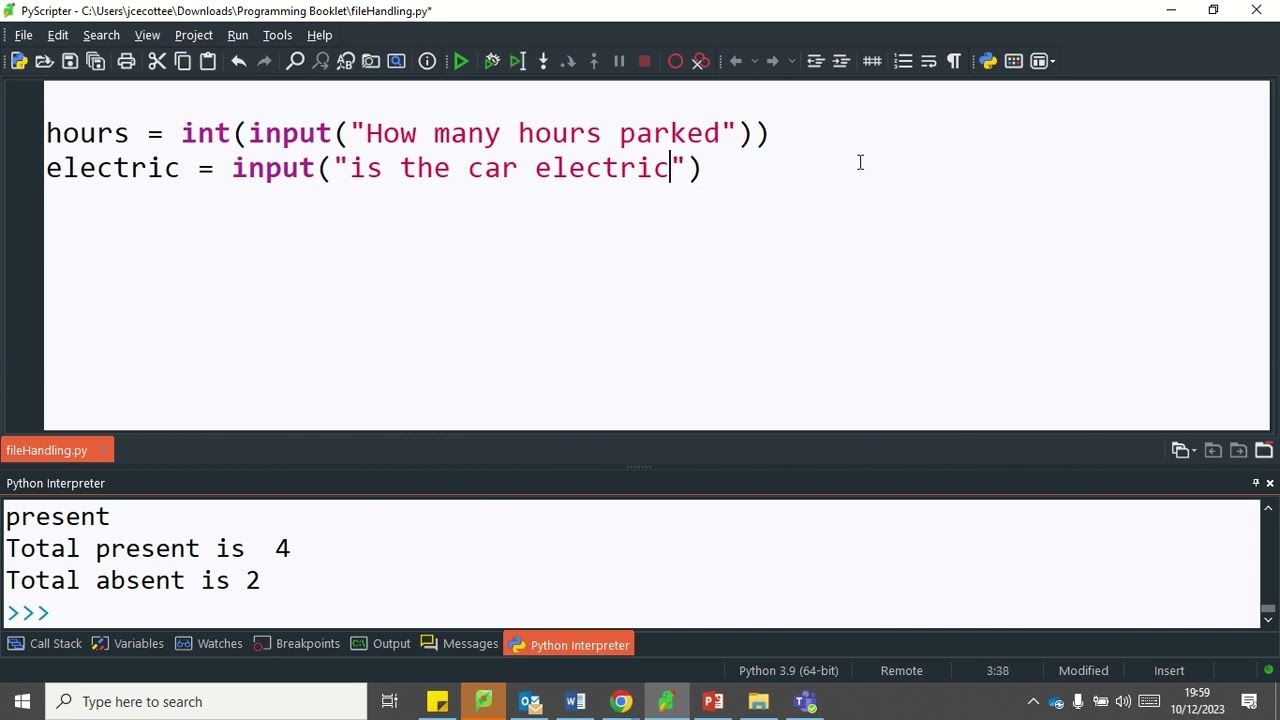The image size is (1280, 720).
Task: Run the script with green play button
Action: point(461,61)
